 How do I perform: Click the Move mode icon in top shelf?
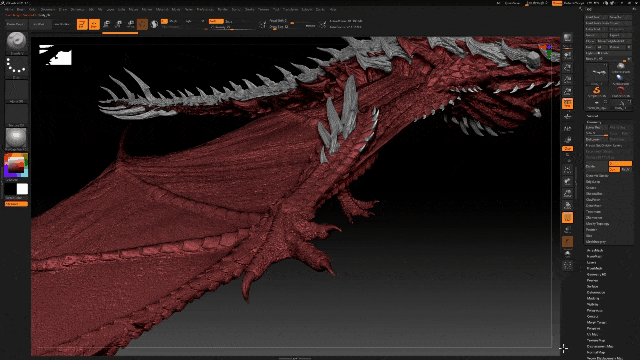point(107,24)
